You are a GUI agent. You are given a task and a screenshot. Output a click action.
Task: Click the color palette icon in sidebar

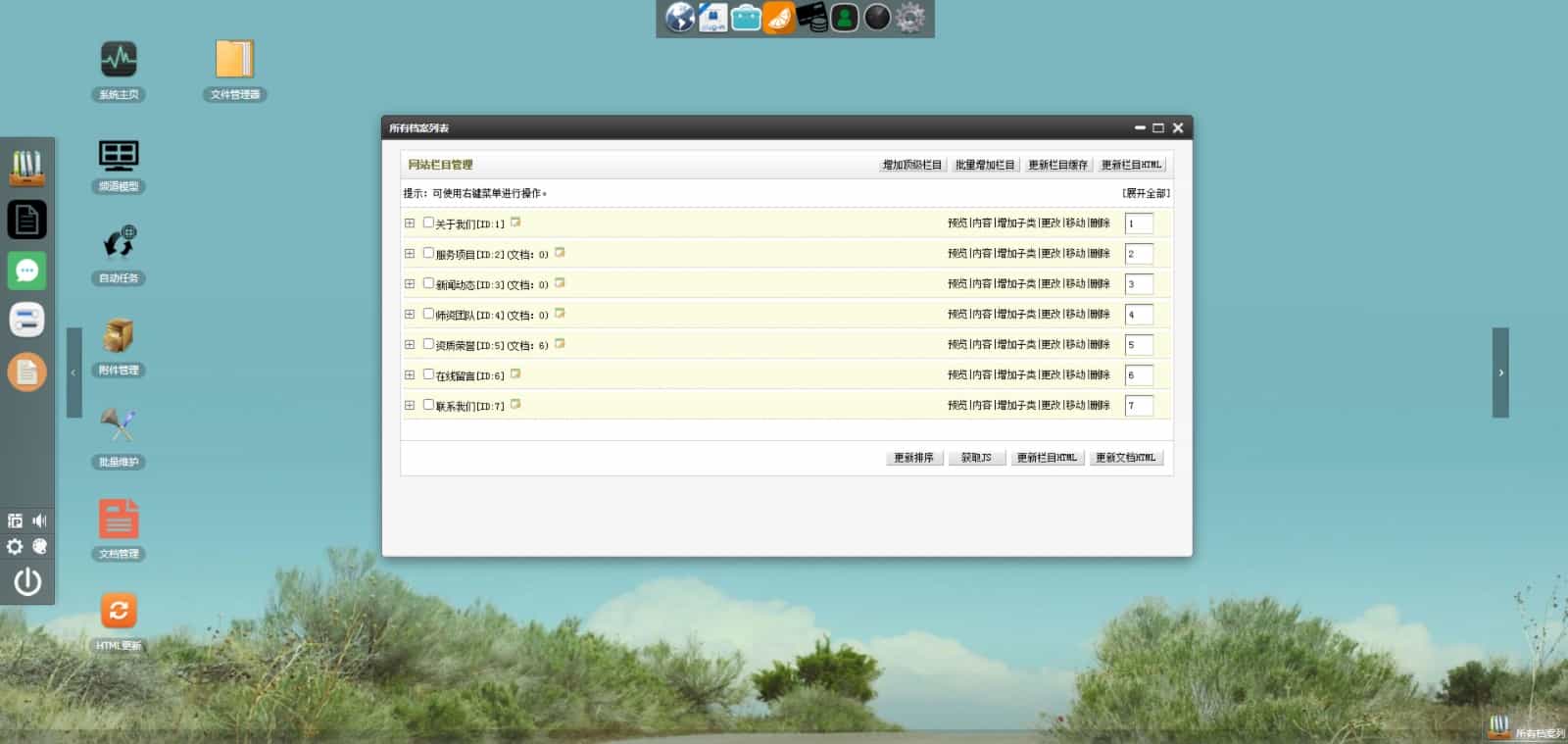click(40, 547)
